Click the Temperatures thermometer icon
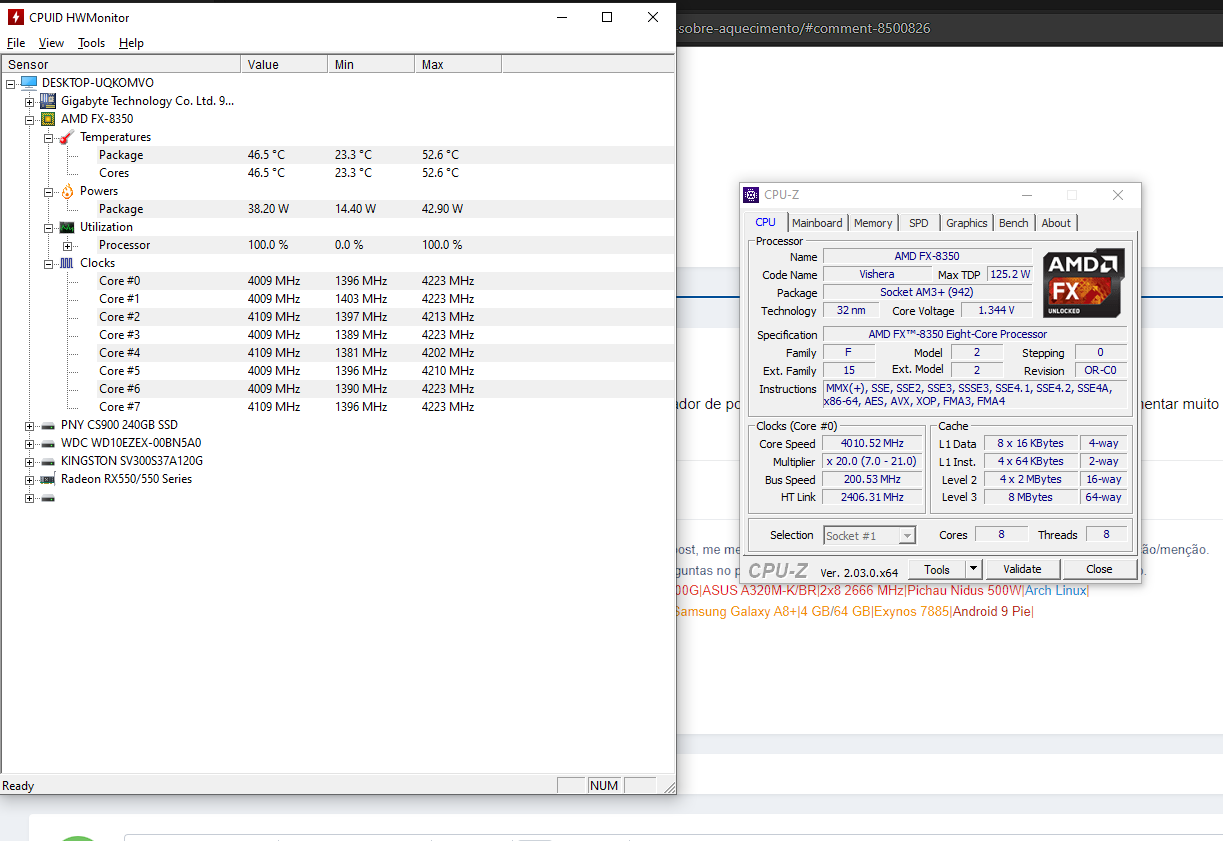 pos(67,137)
